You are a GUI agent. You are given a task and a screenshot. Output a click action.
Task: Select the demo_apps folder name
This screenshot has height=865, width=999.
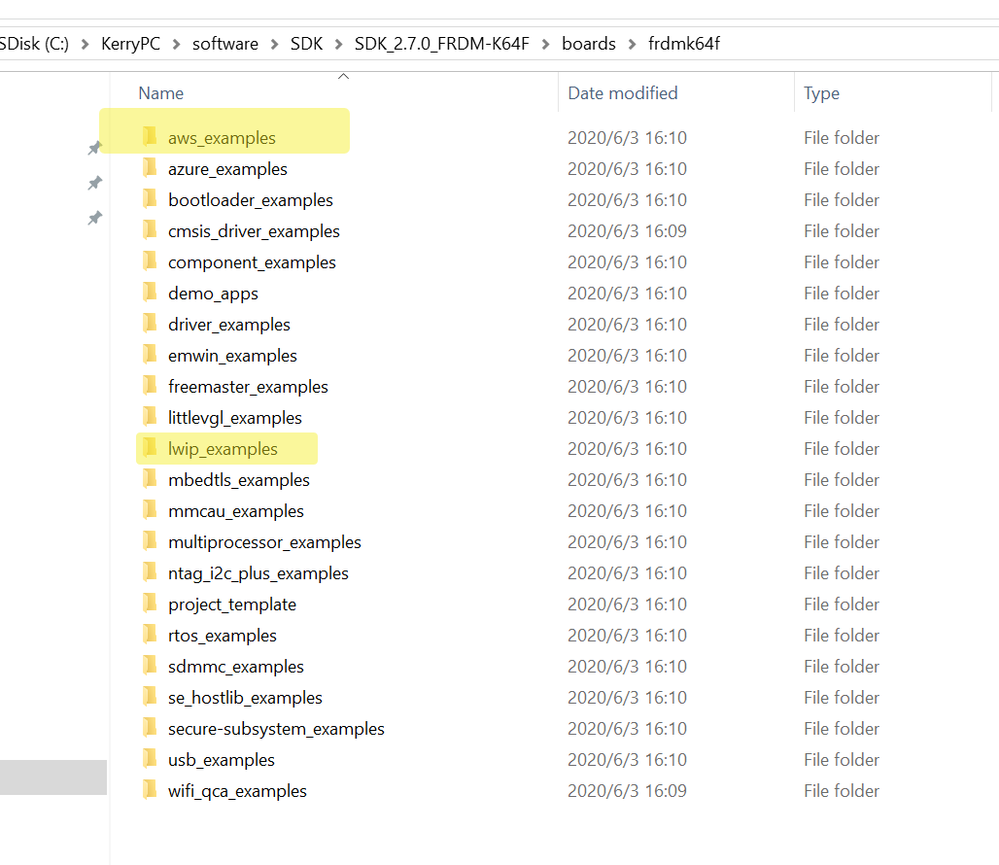point(213,294)
